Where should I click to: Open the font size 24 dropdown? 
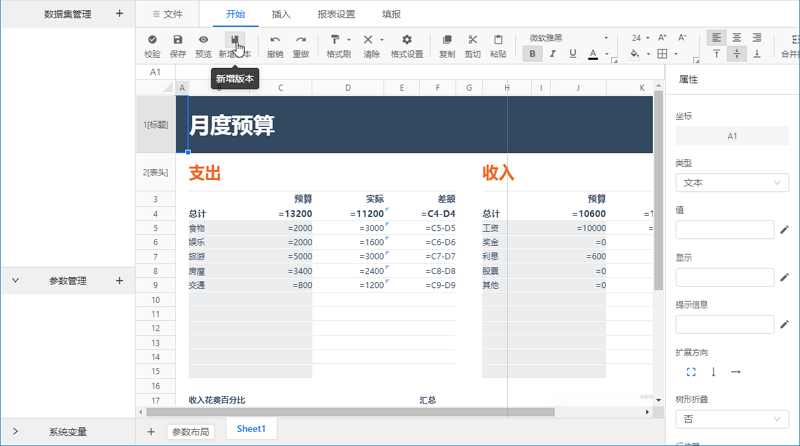(640, 38)
